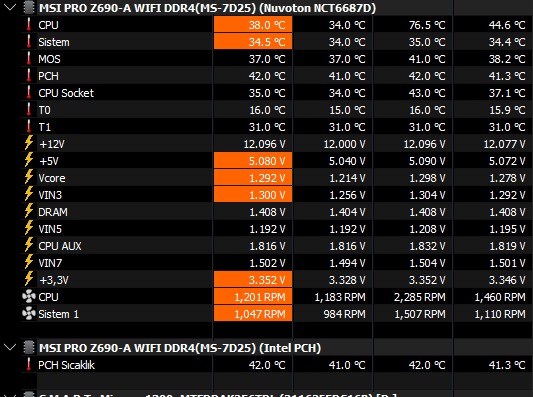The height and width of the screenshot is (397, 533).
Task: Select the PCH Sıcaklık row label
Action: [66, 365]
